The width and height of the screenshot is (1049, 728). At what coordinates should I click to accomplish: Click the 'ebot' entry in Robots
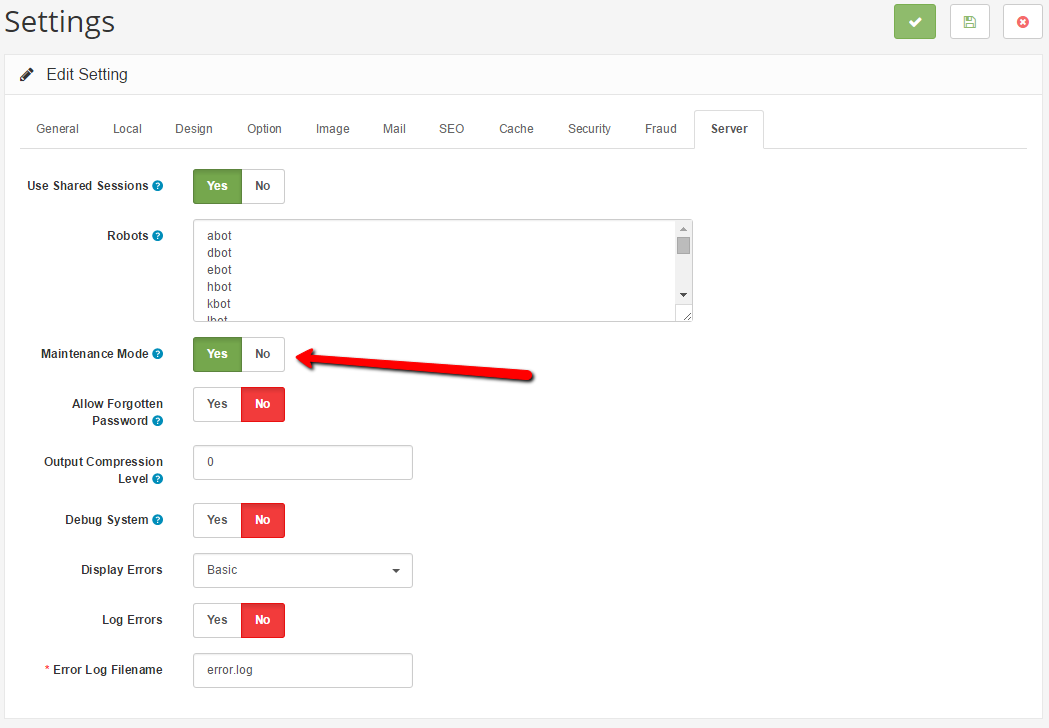click(x=219, y=270)
